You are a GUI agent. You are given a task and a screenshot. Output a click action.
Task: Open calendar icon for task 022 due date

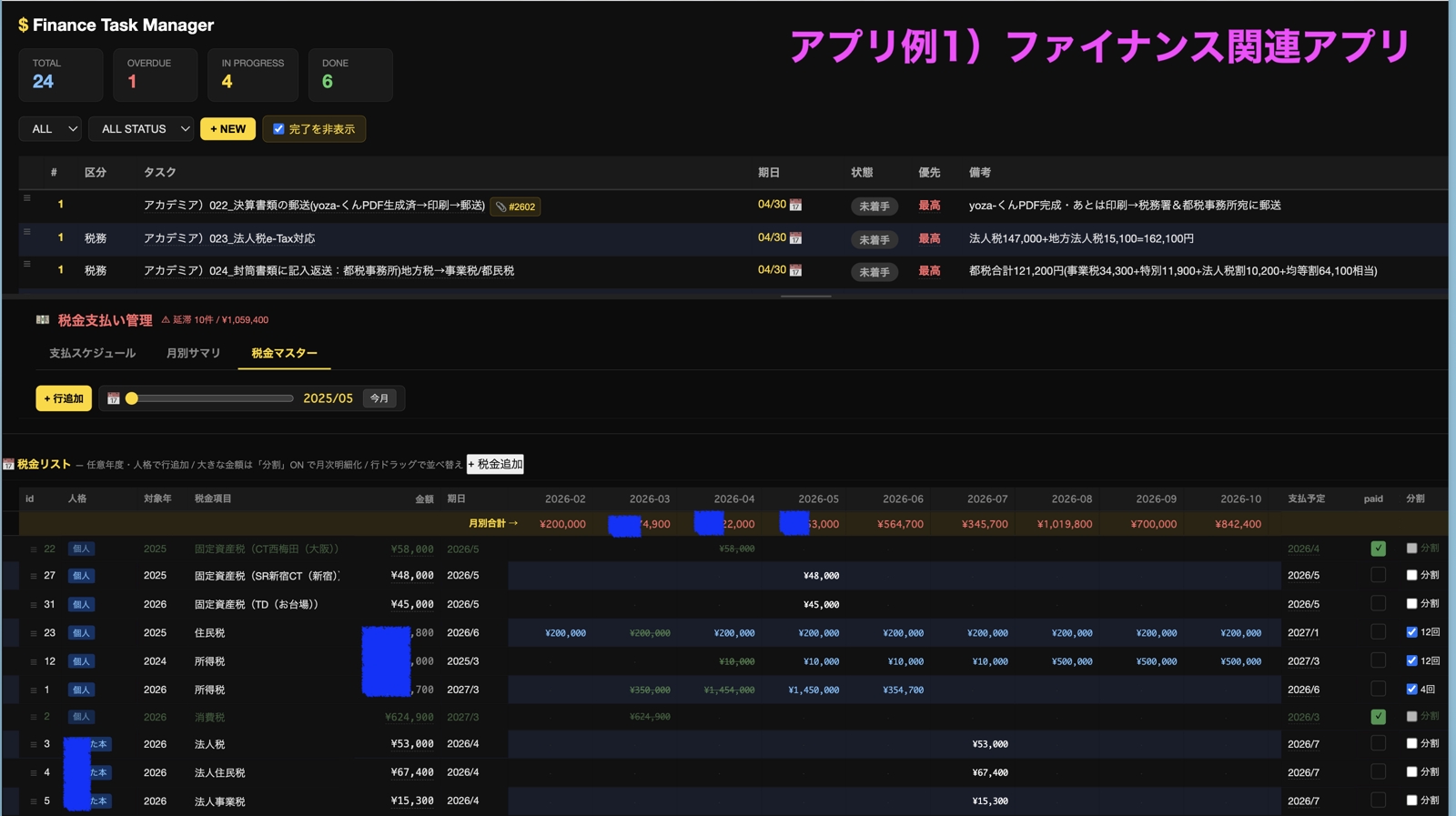coord(795,206)
